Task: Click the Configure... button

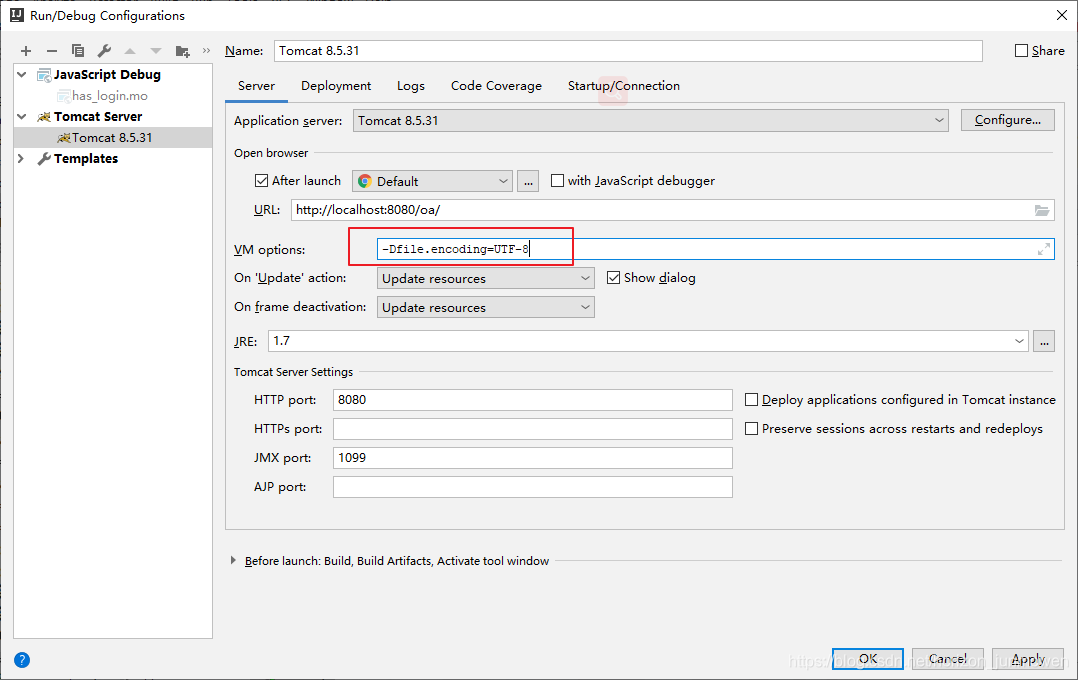Action: (x=1007, y=120)
